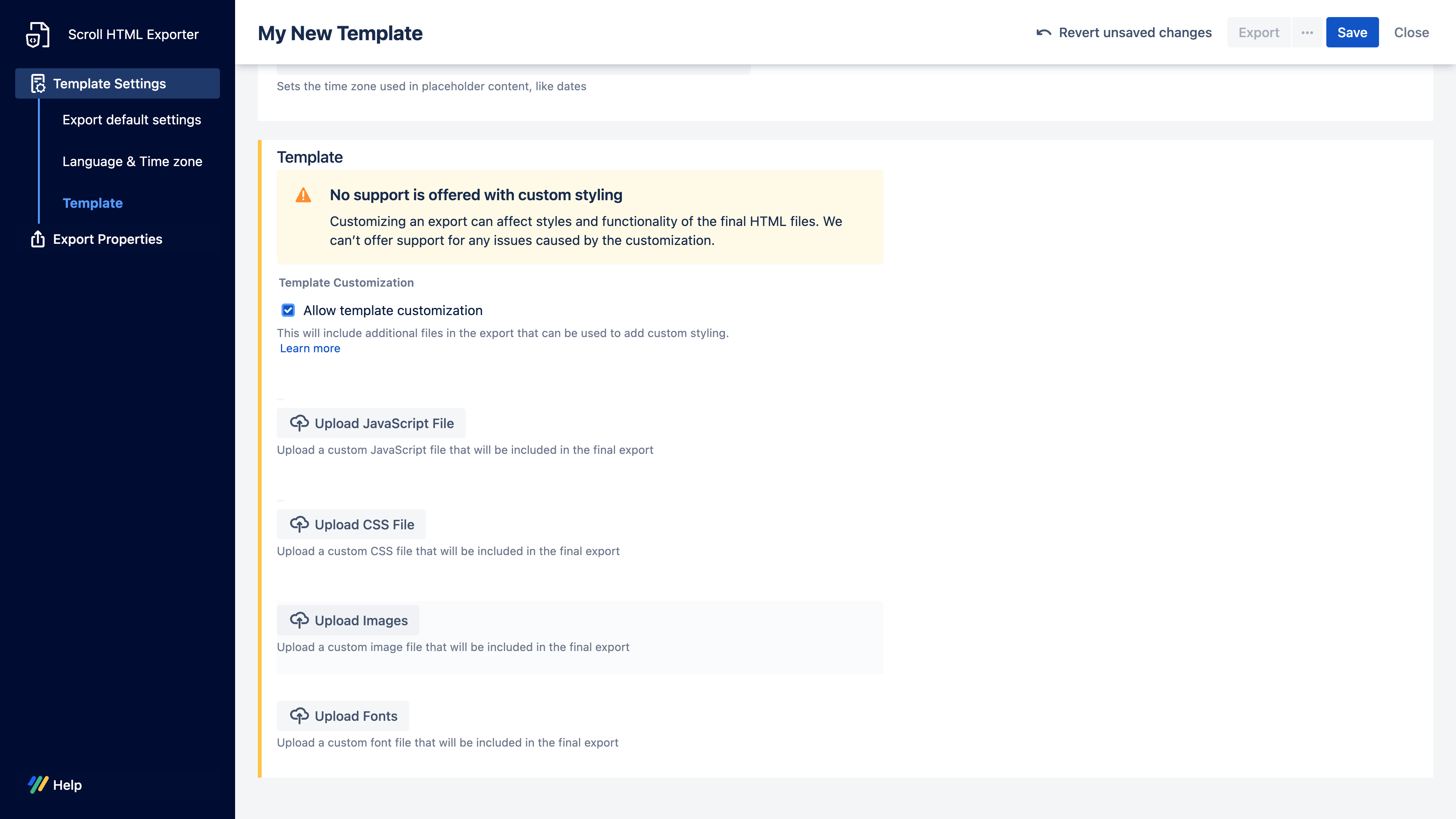
Task: Open the Language & Time zone settings page
Action: point(132,161)
